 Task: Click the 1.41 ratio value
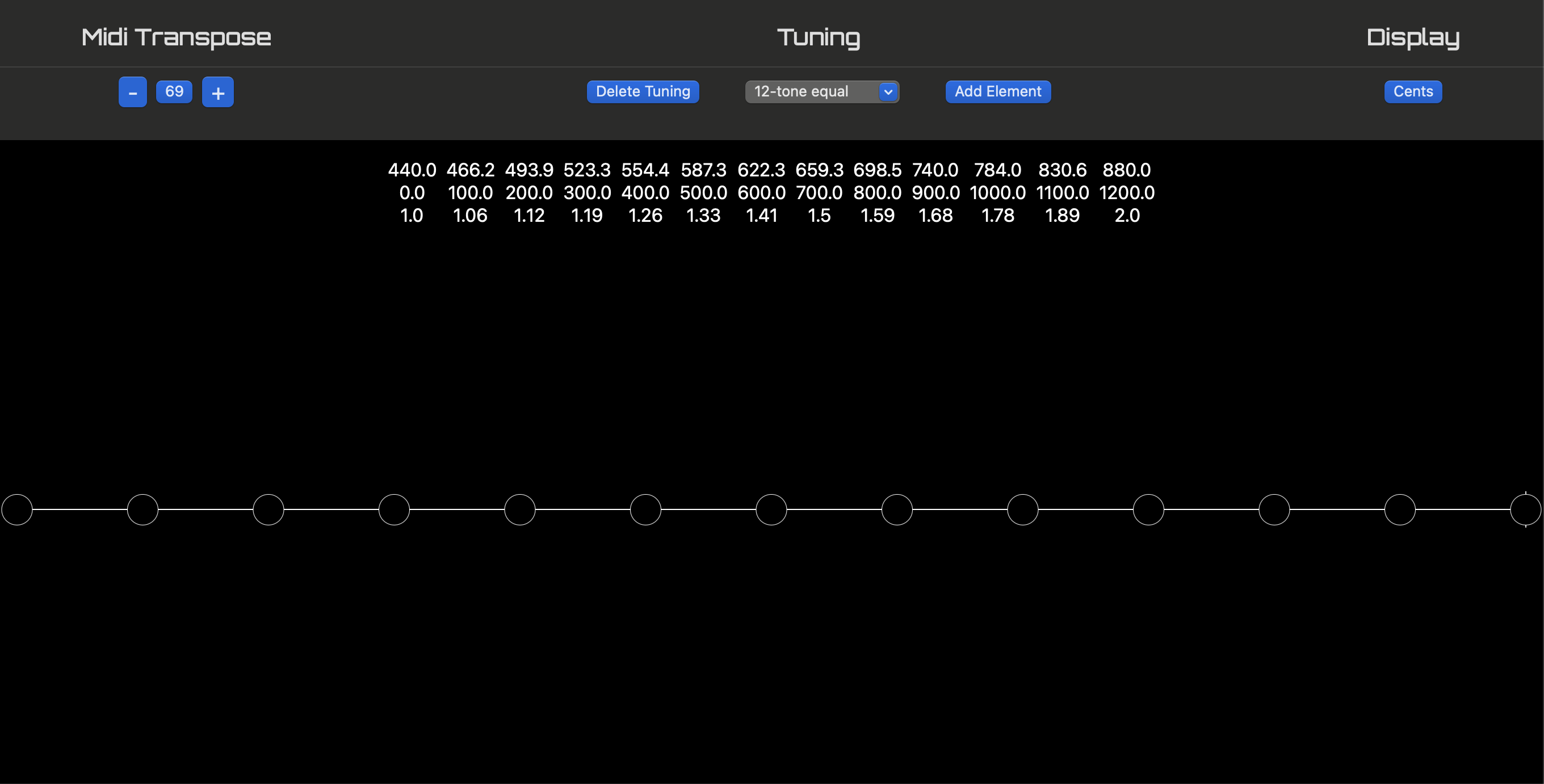(x=761, y=216)
